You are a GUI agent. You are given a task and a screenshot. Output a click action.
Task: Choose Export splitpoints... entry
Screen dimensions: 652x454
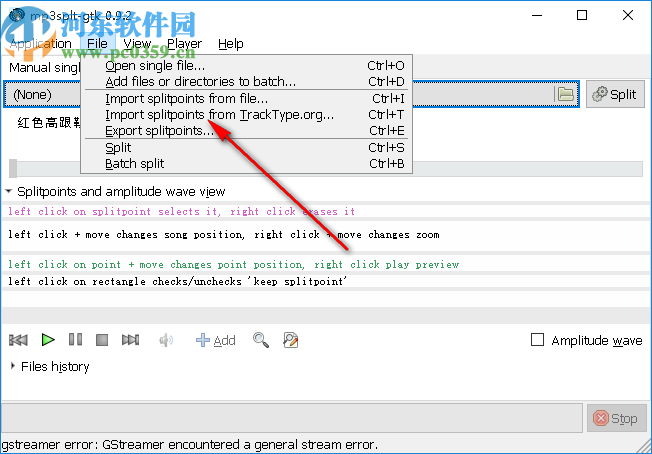click(x=246, y=131)
